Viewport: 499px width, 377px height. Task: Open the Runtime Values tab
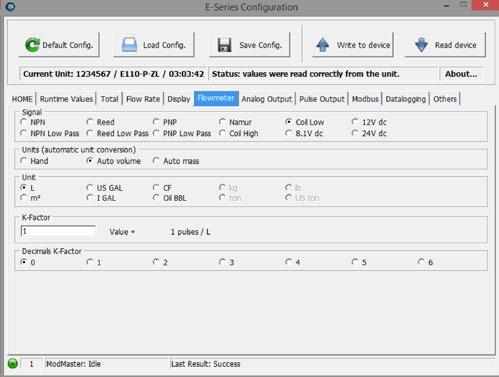click(66, 99)
